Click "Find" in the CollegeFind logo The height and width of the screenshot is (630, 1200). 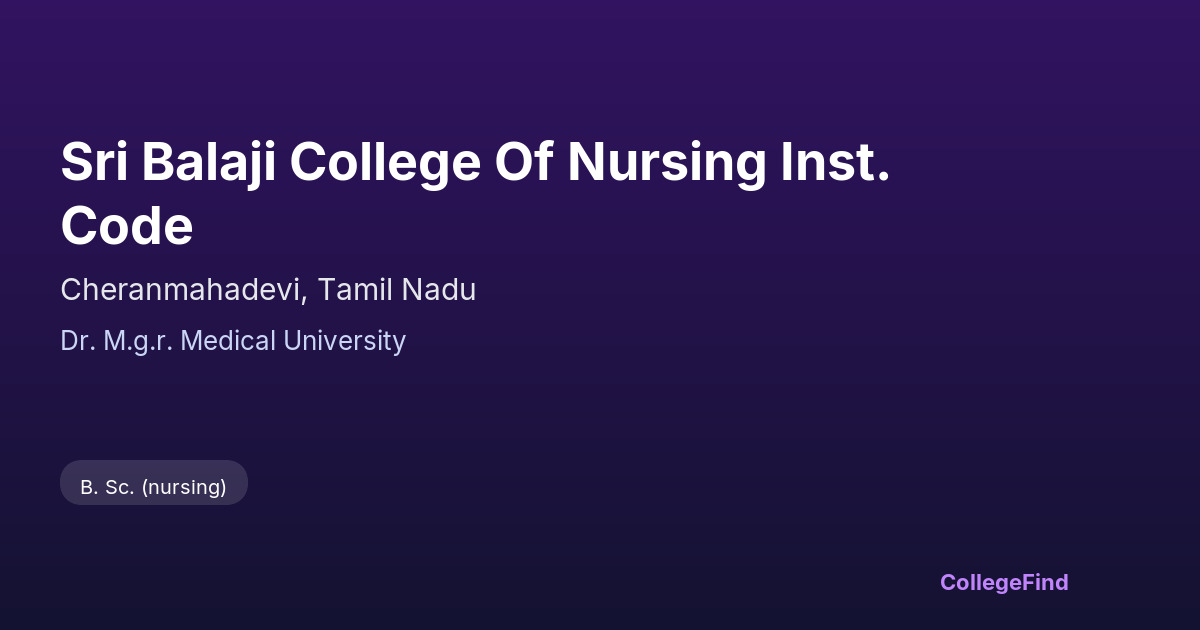coord(1043,582)
